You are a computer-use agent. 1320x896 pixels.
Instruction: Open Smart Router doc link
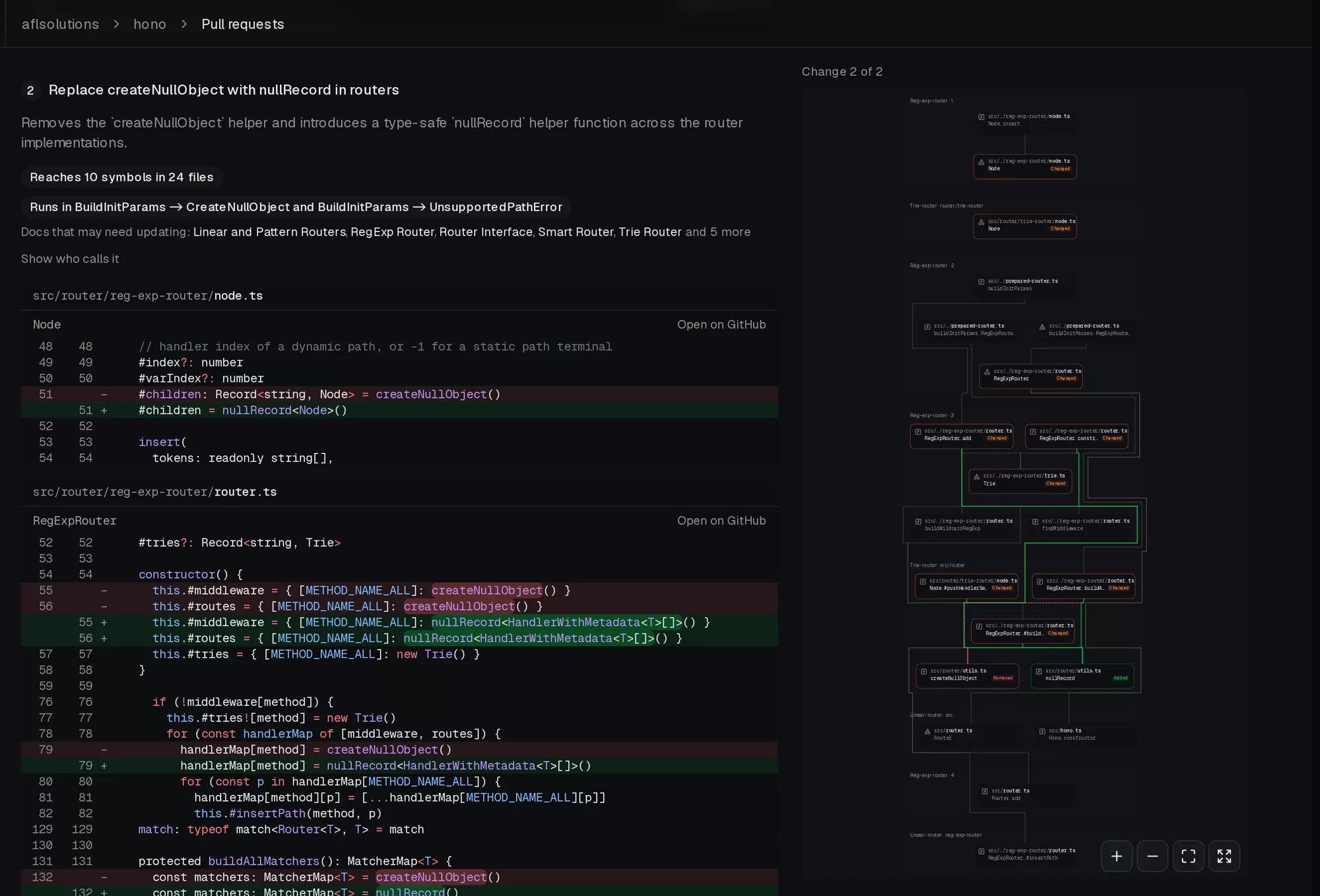pyautogui.click(x=576, y=232)
